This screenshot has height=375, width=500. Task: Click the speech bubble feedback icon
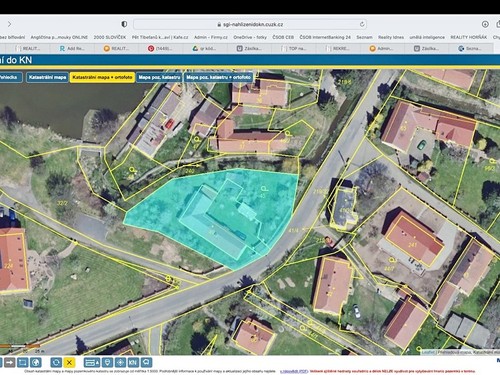tap(146, 362)
